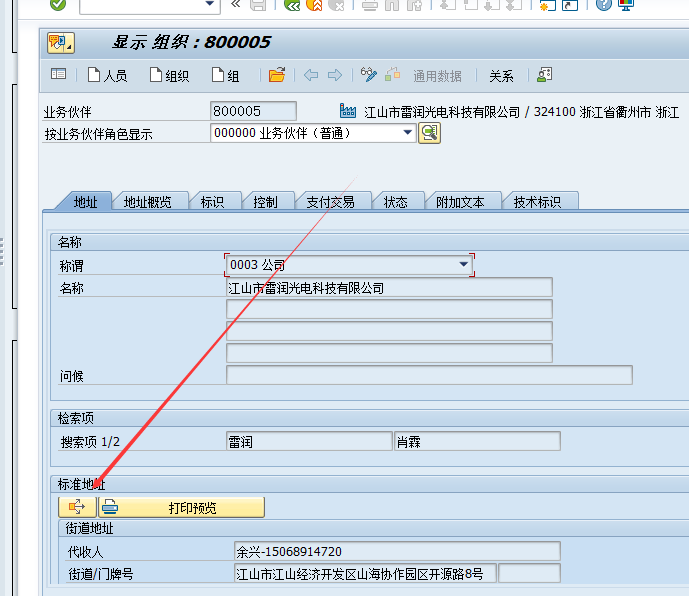689x596 pixels.
Task: Click the 打印预览 button
Action: click(181, 508)
